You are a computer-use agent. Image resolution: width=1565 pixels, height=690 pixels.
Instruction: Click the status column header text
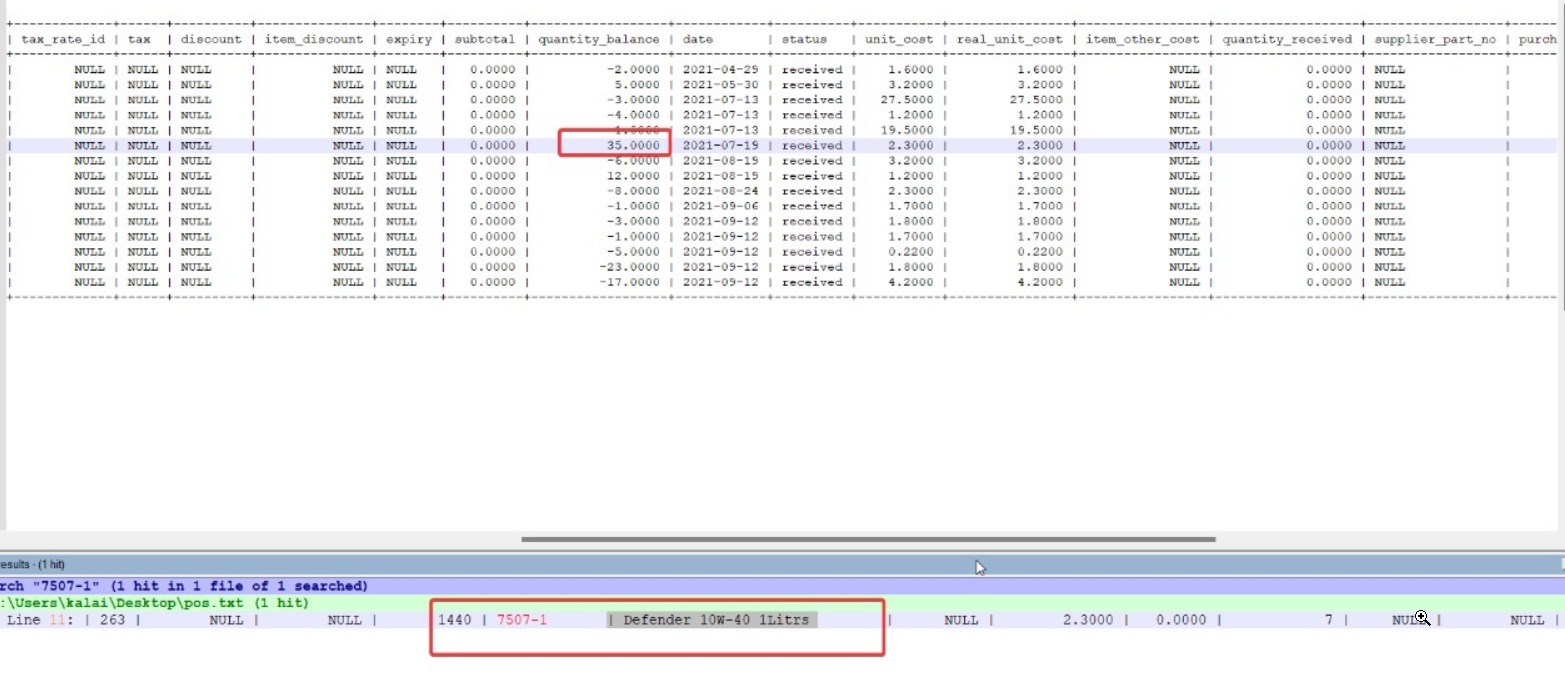pos(804,40)
